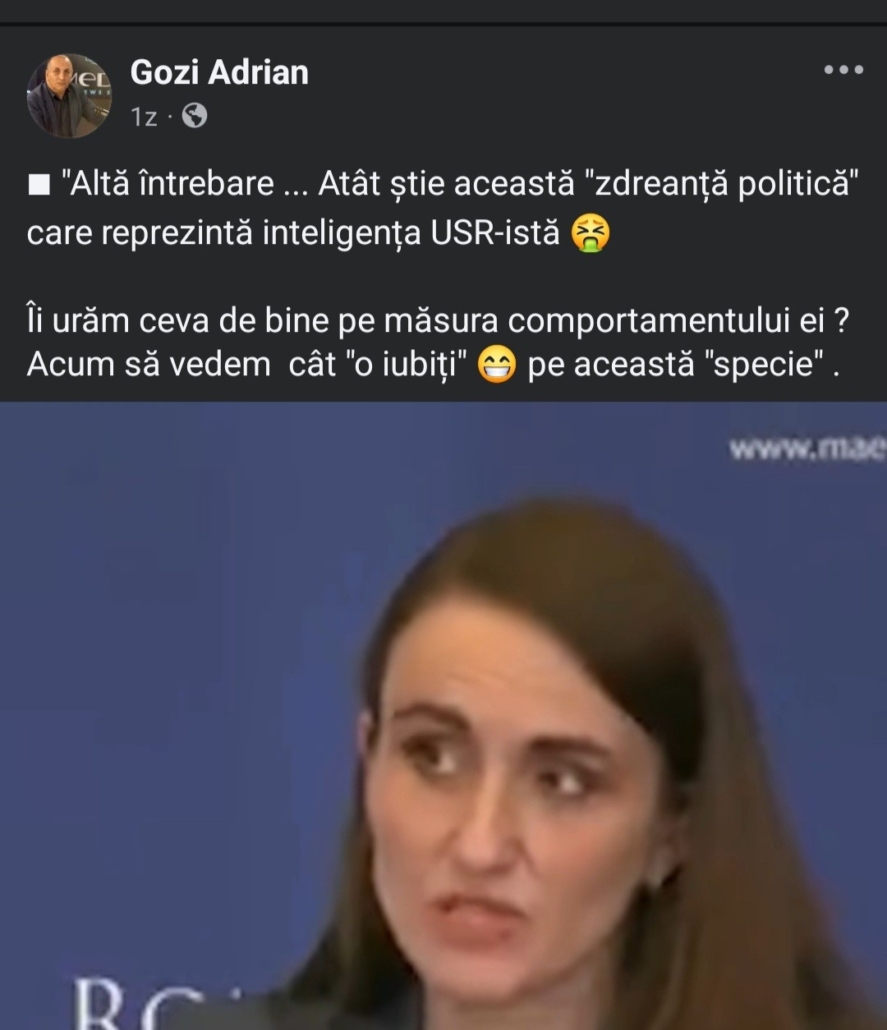The width and height of the screenshot is (887, 1030).
Task: Click the "www.mae" watermark on the image
Action: (x=807, y=449)
